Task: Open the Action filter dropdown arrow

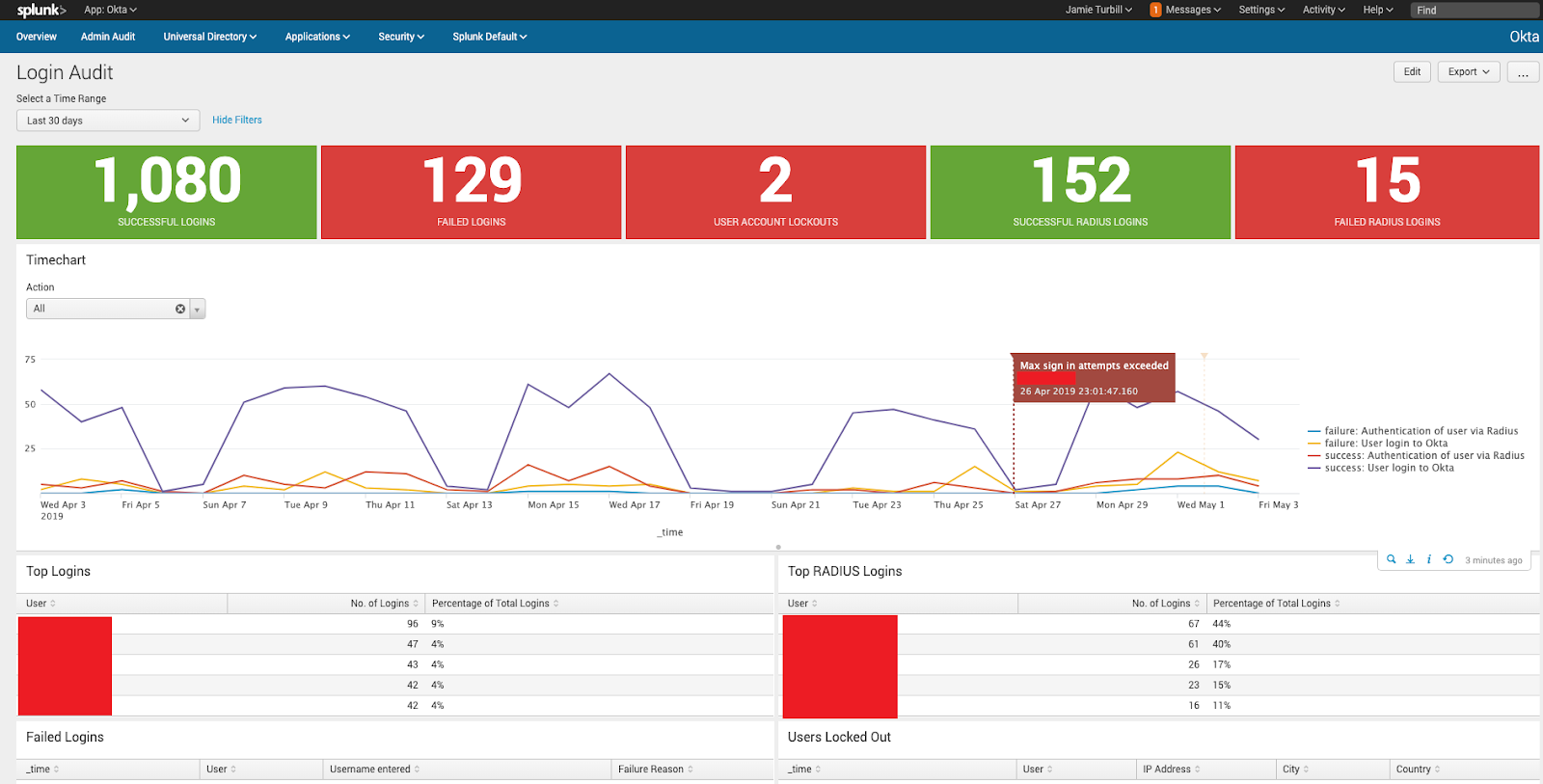Action: (x=198, y=310)
